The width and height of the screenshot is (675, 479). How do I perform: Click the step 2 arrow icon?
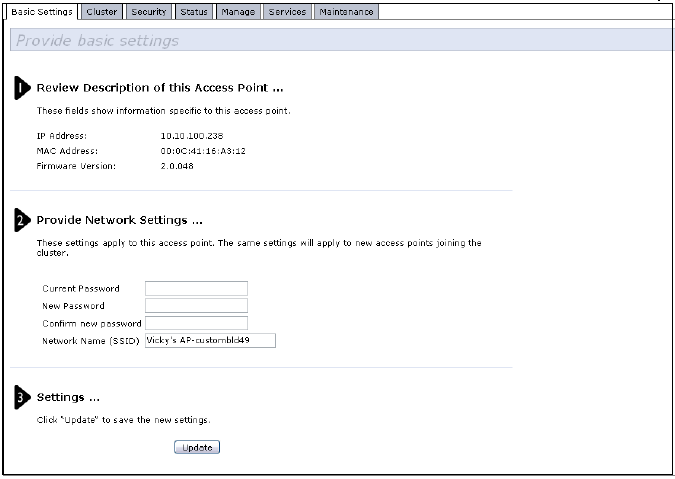22,220
